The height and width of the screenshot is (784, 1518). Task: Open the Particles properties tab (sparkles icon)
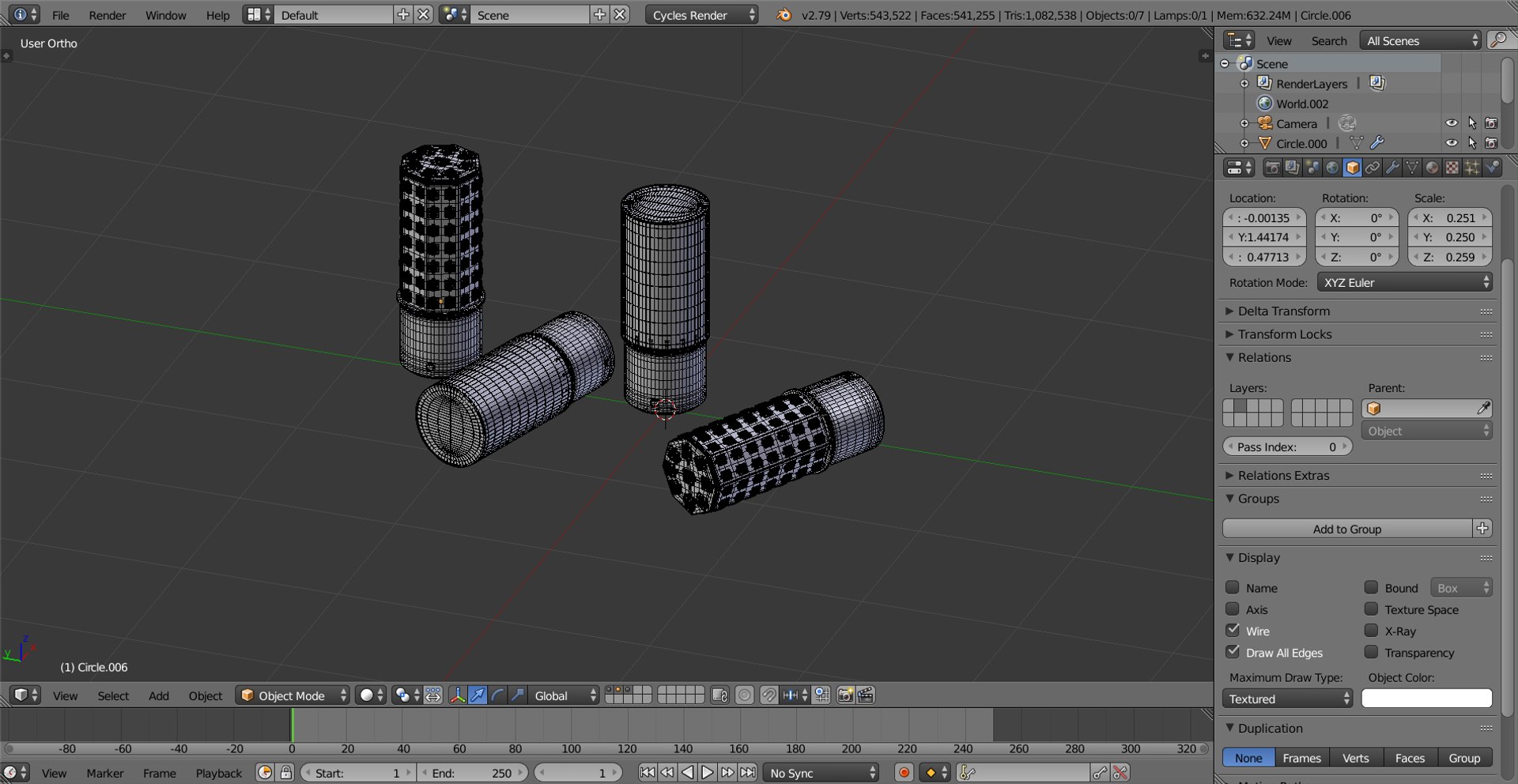tap(1472, 168)
